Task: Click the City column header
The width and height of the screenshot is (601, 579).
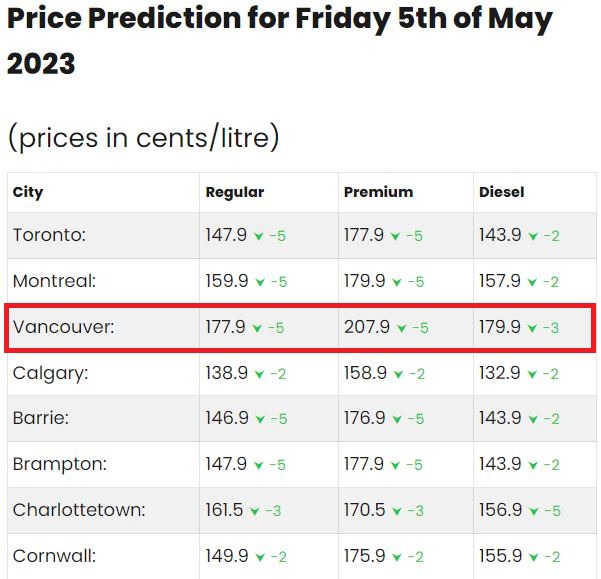Action: click(x=28, y=193)
